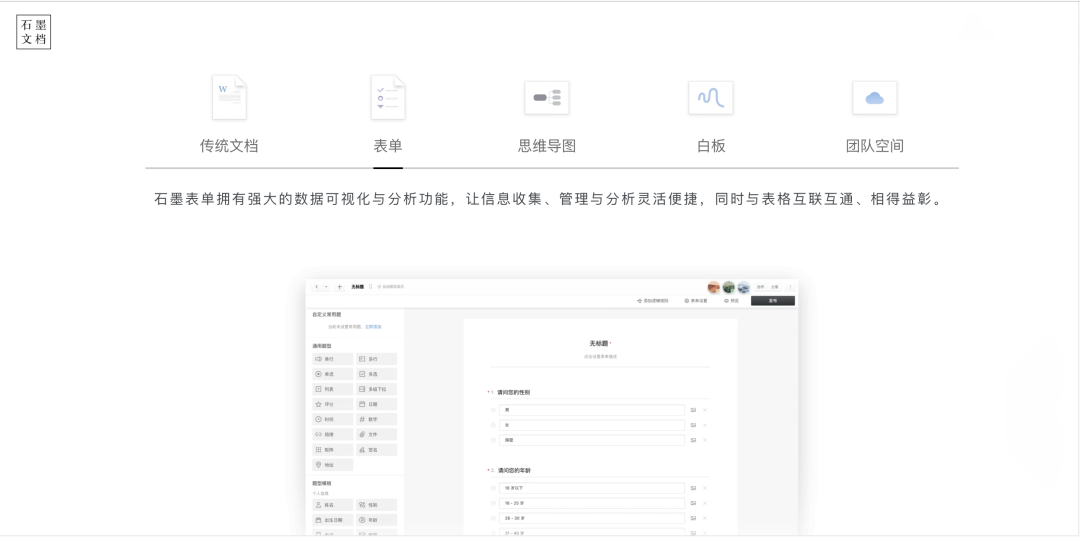Click the form editor screenshot preview

click(x=552, y=407)
